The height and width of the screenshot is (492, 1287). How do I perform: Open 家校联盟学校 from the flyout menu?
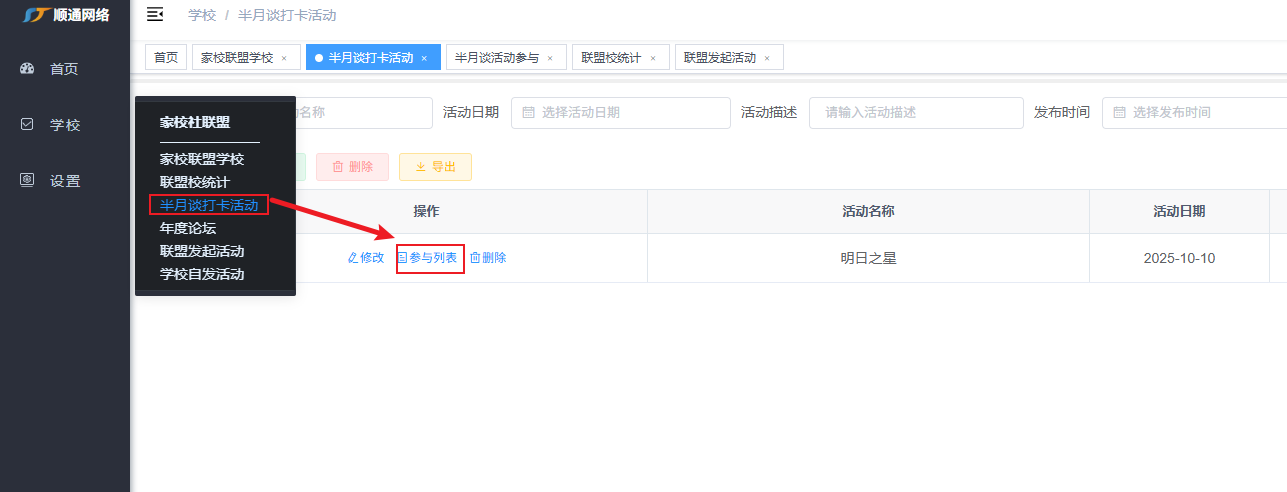(202, 159)
